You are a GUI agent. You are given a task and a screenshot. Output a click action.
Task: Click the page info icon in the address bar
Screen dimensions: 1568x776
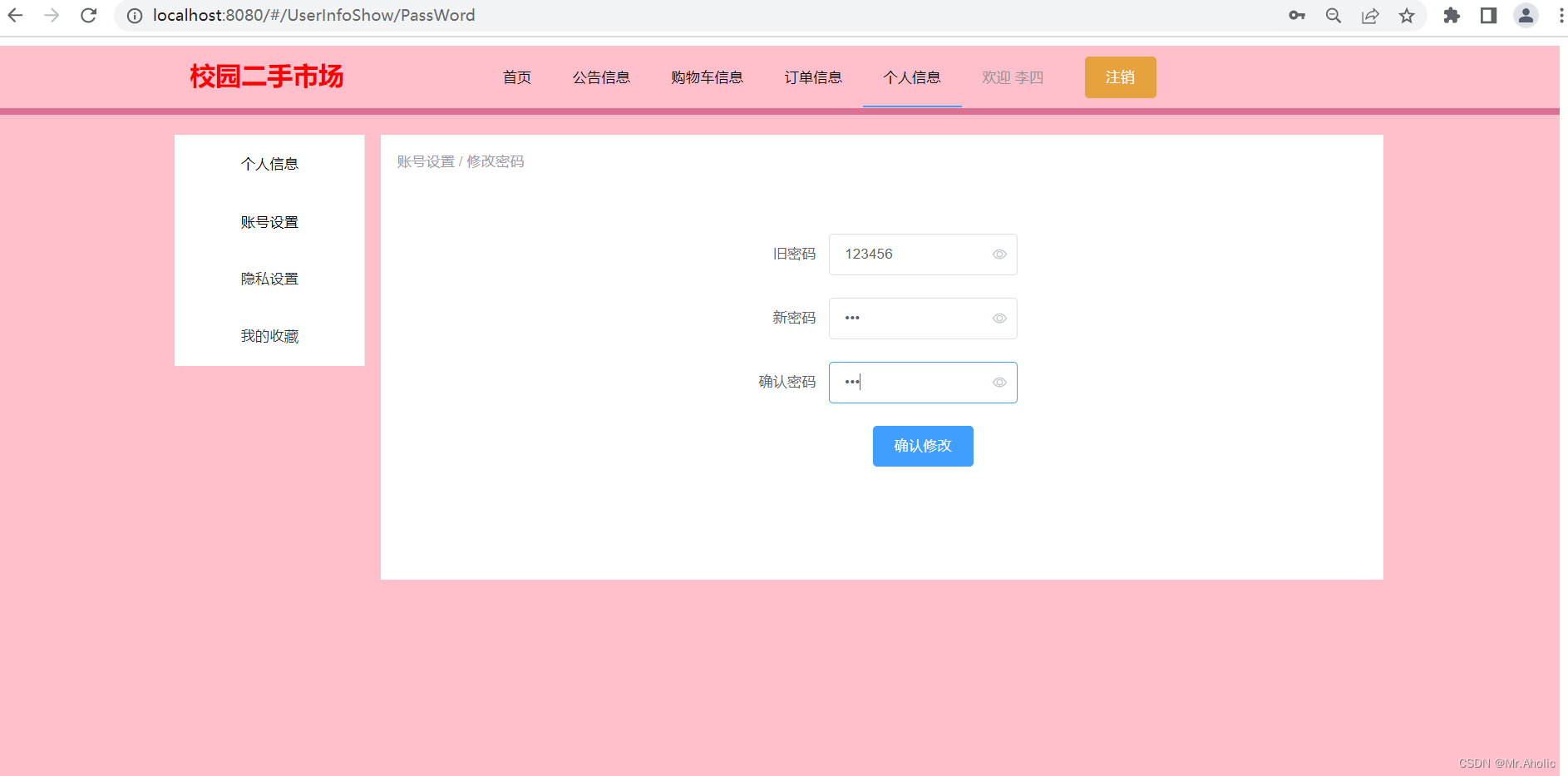point(134,15)
